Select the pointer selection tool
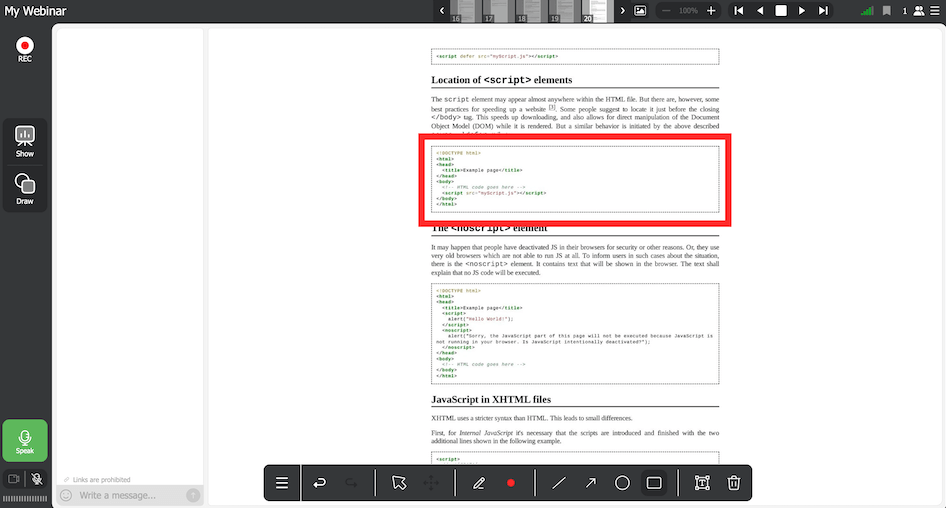The image size is (946, 508). [399, 483]
